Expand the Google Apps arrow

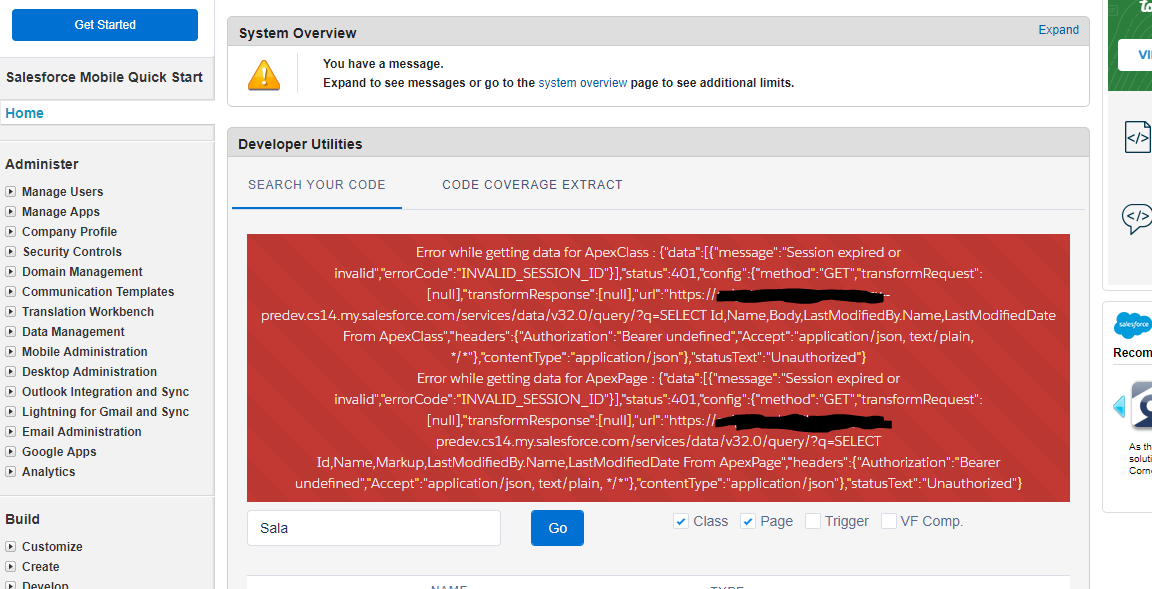click(x=10, y=452)
